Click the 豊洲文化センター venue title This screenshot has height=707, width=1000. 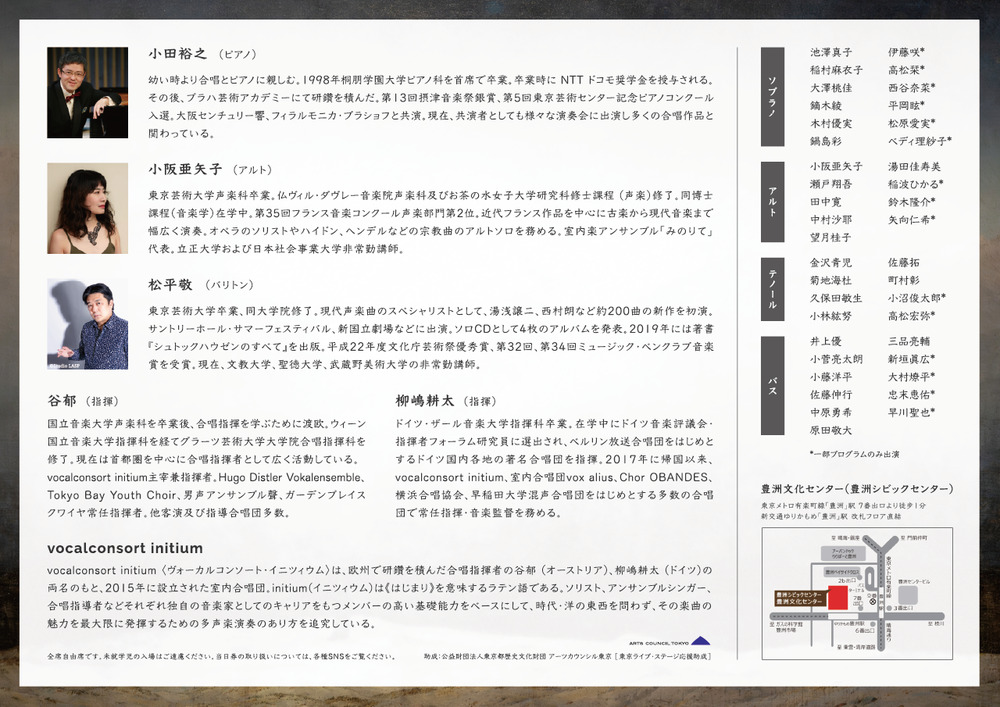click(856, 489)
